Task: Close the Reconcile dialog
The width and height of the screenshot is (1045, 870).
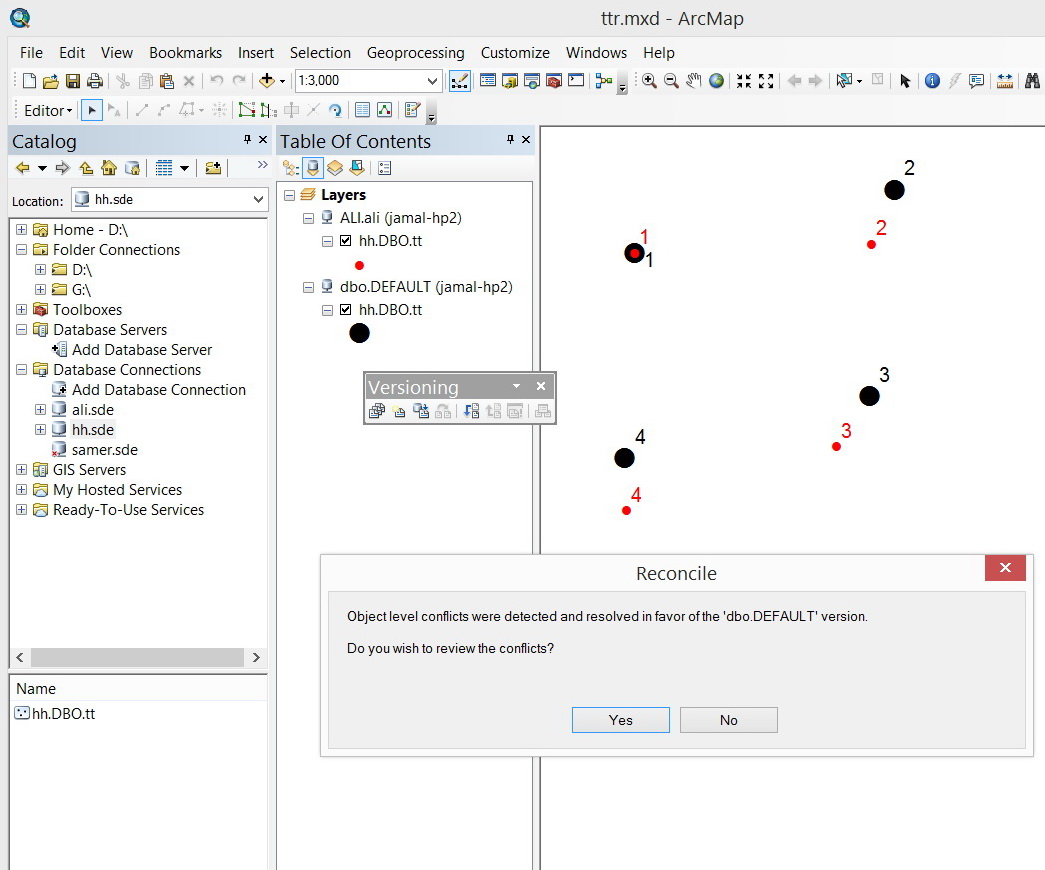Action: click(1005, 568)
